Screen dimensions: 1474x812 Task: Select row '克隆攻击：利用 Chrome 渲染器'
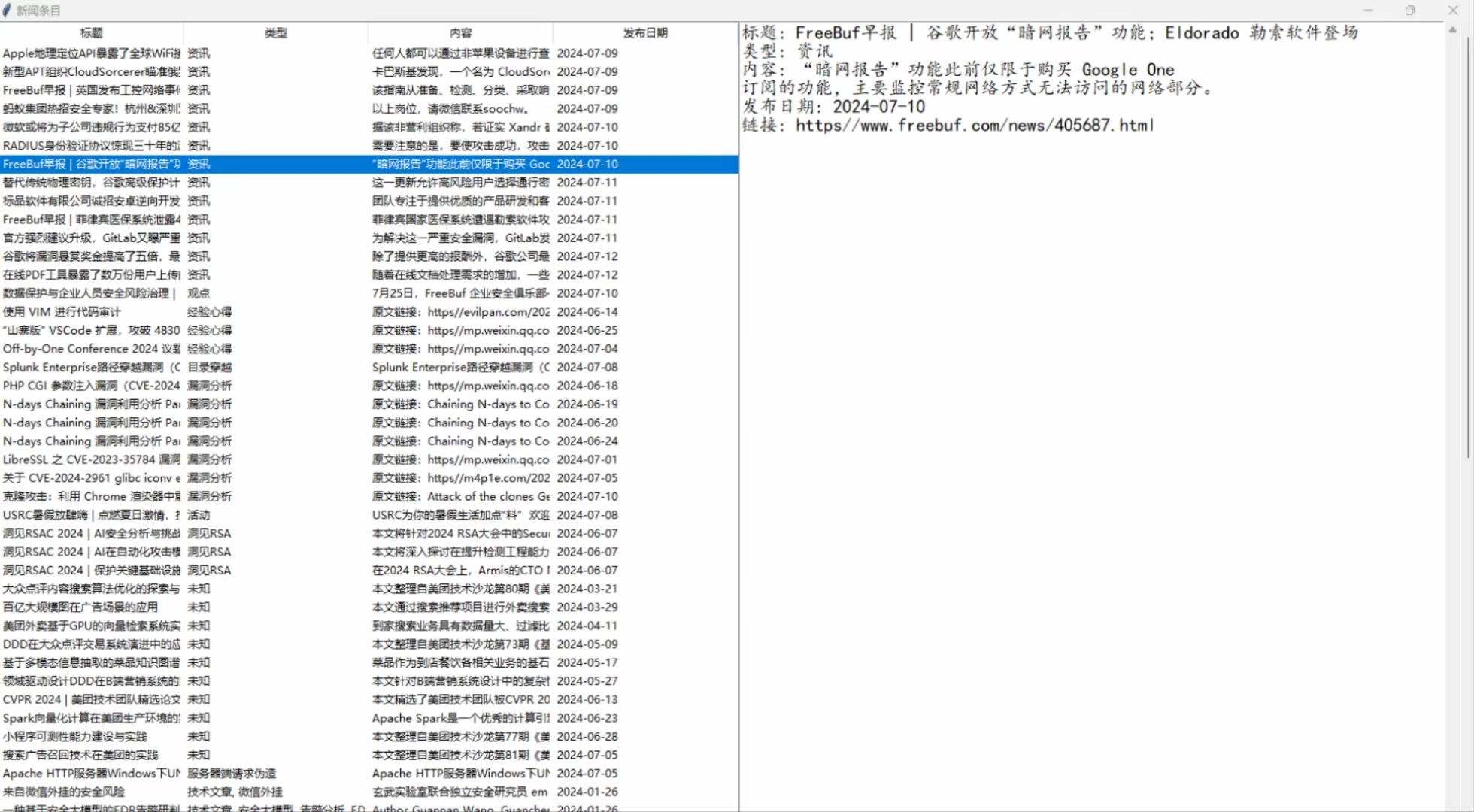[368, 496]
